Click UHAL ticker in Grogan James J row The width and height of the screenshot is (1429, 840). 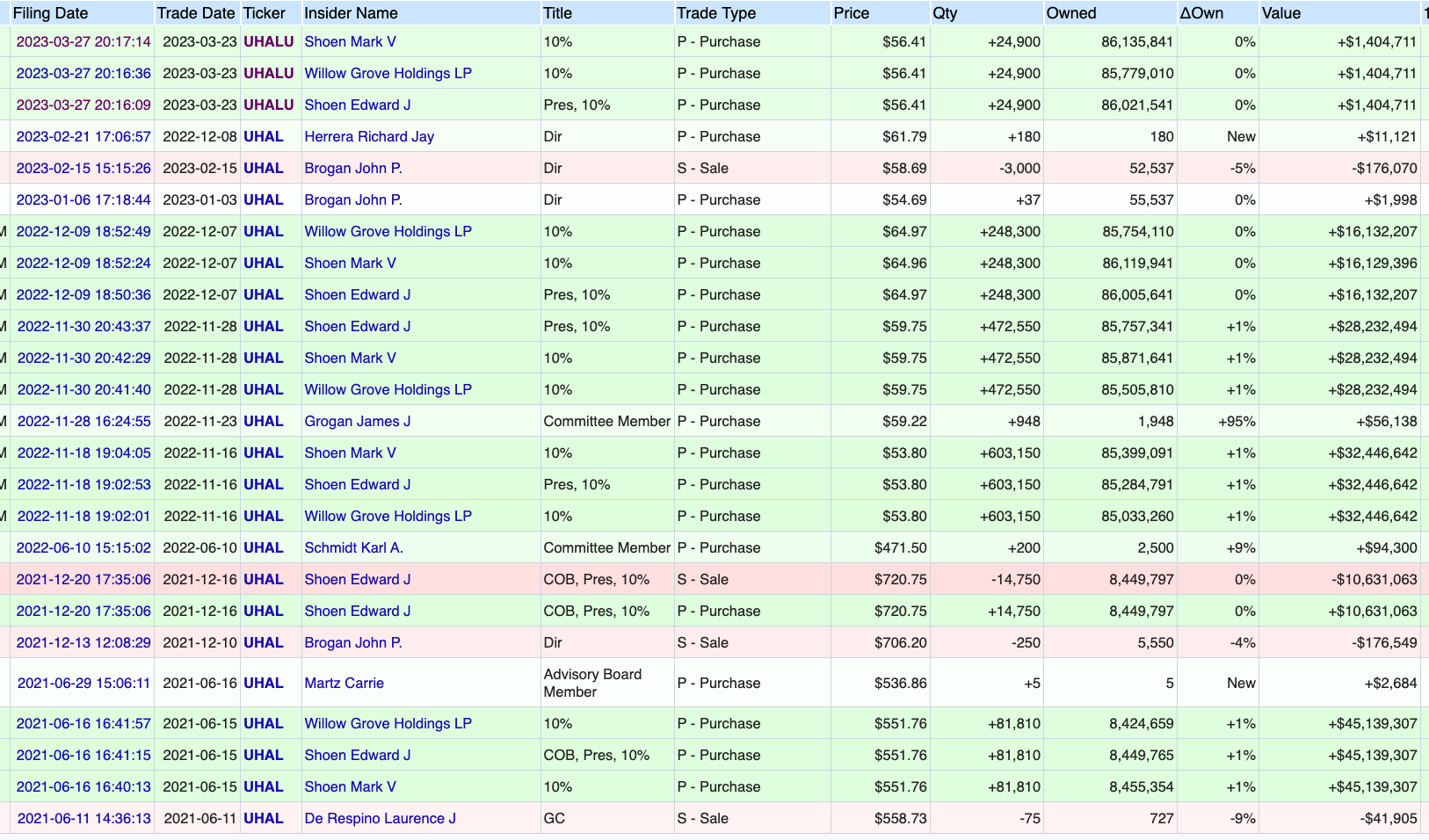264,421
